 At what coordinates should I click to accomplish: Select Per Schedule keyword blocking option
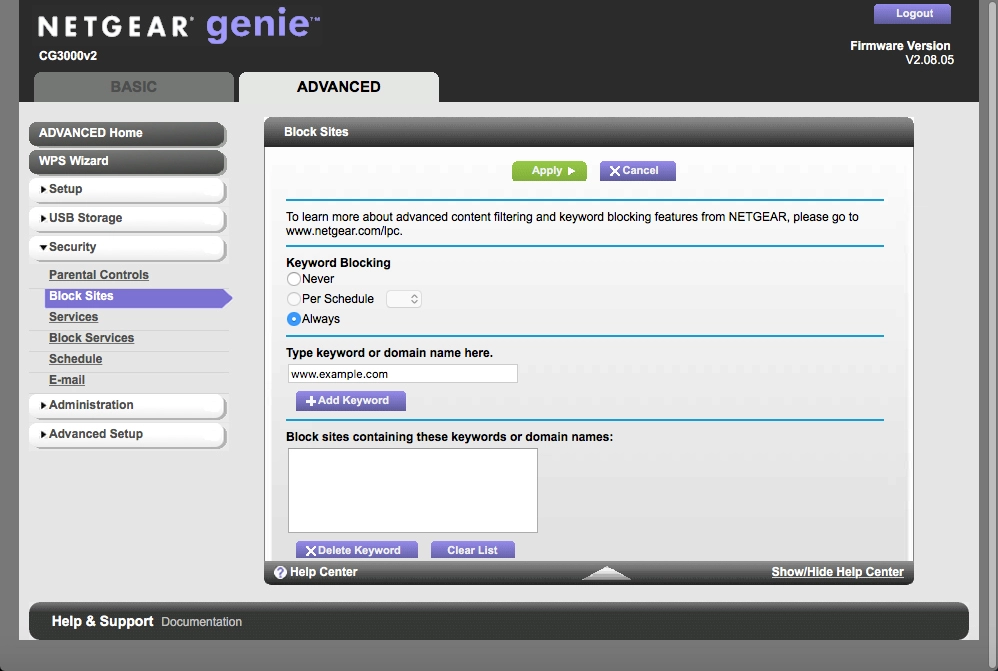(x=294, y=299)
